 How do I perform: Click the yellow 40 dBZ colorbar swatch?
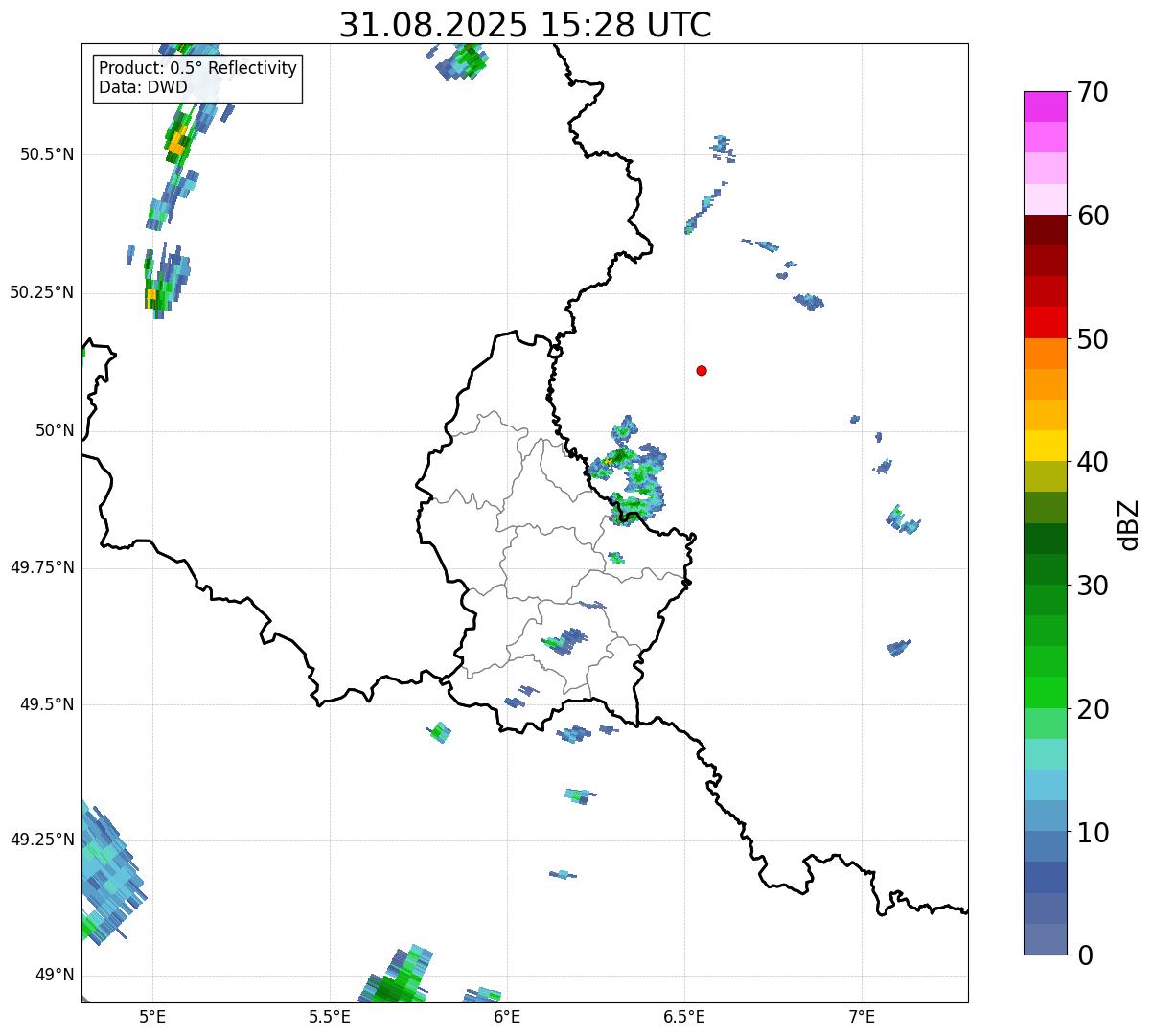point(1045,446)
